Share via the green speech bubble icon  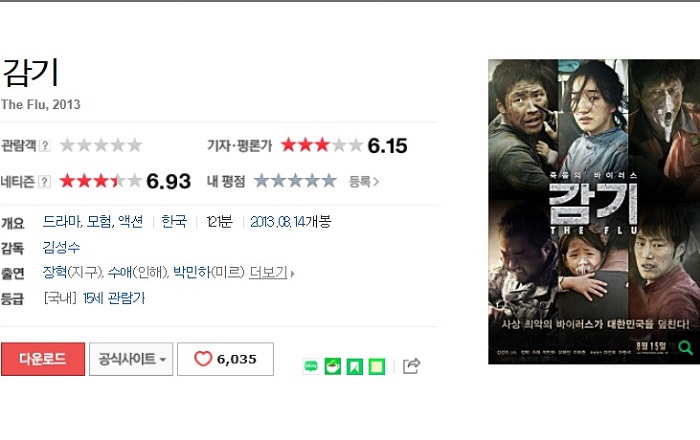311,367
